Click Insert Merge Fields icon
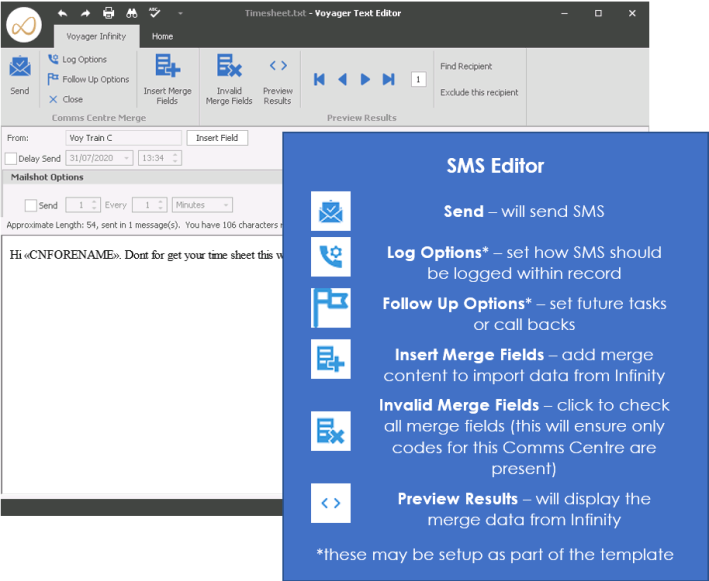 [167, 68]
